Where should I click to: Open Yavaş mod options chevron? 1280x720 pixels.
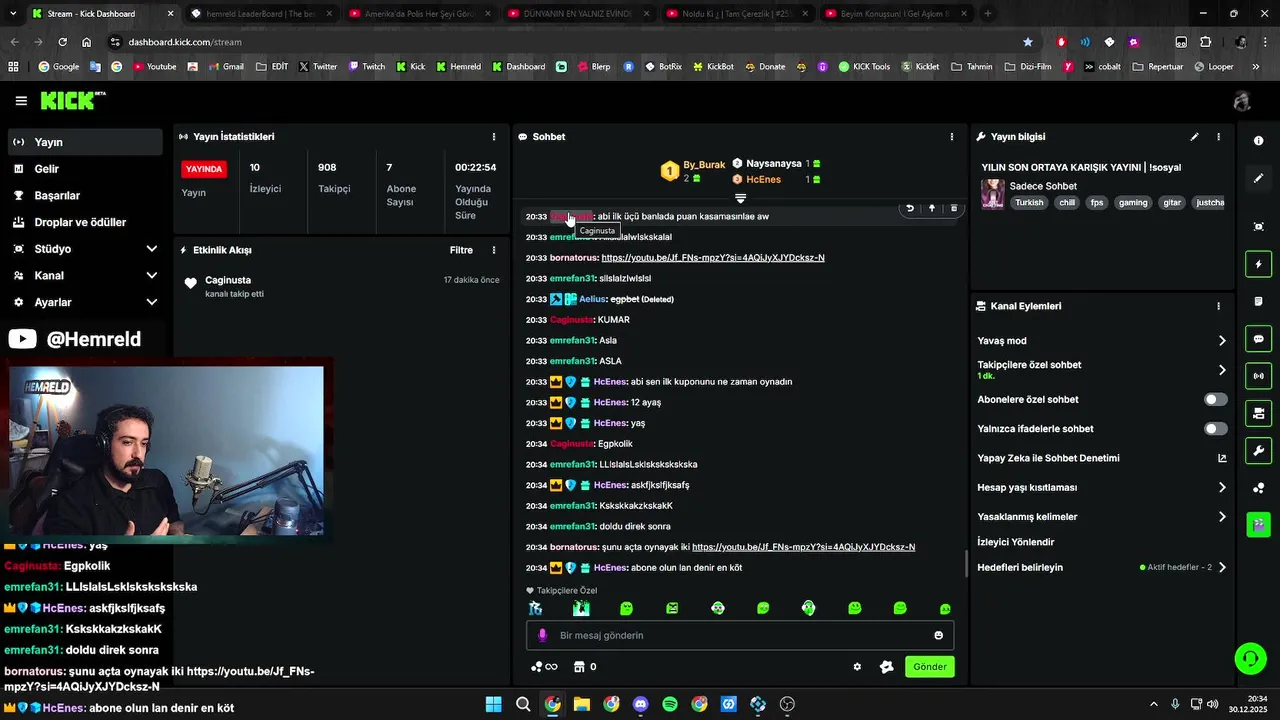click(1221, 341)
